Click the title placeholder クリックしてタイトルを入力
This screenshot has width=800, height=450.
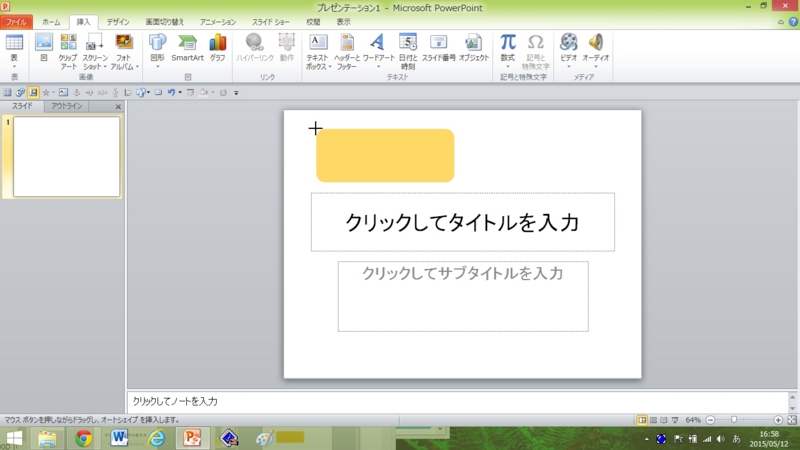(463, 222)
